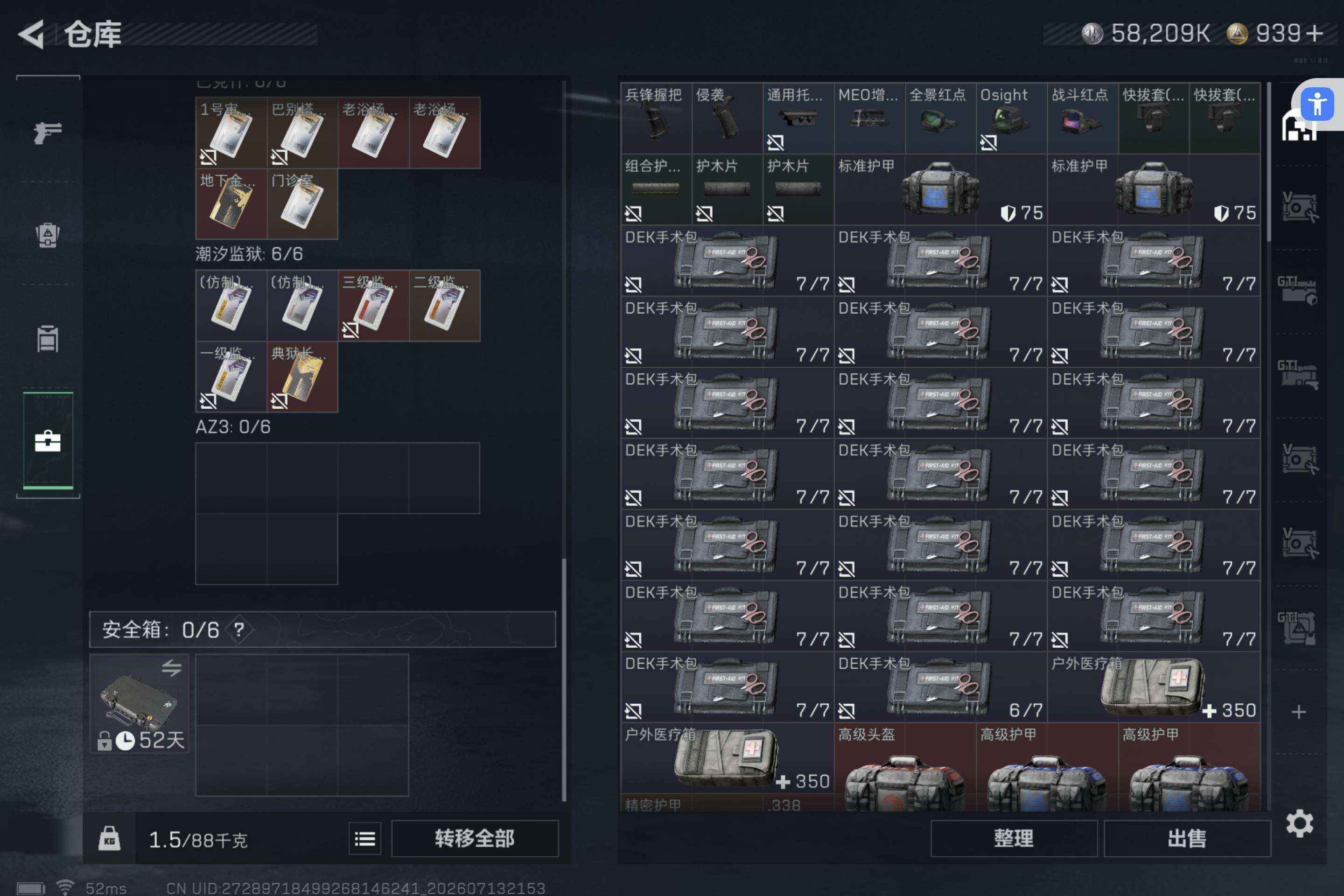Image resolution: width=1344 pixels, height=896 pixels.
Task: Click the settings gear icon
Action: click(x=1299, y=823)
